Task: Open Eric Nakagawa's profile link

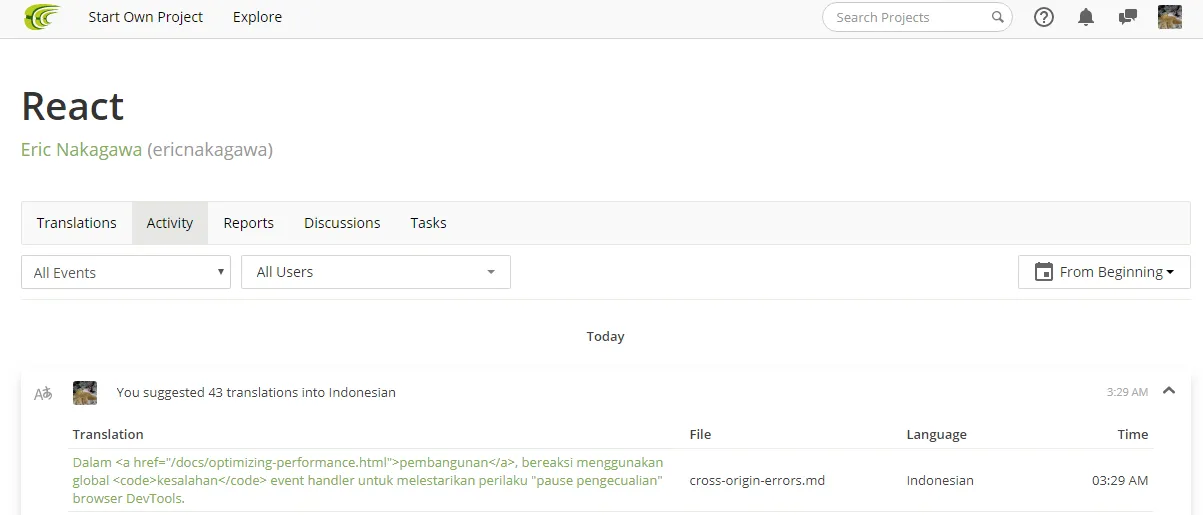Action: pos(81,150)
